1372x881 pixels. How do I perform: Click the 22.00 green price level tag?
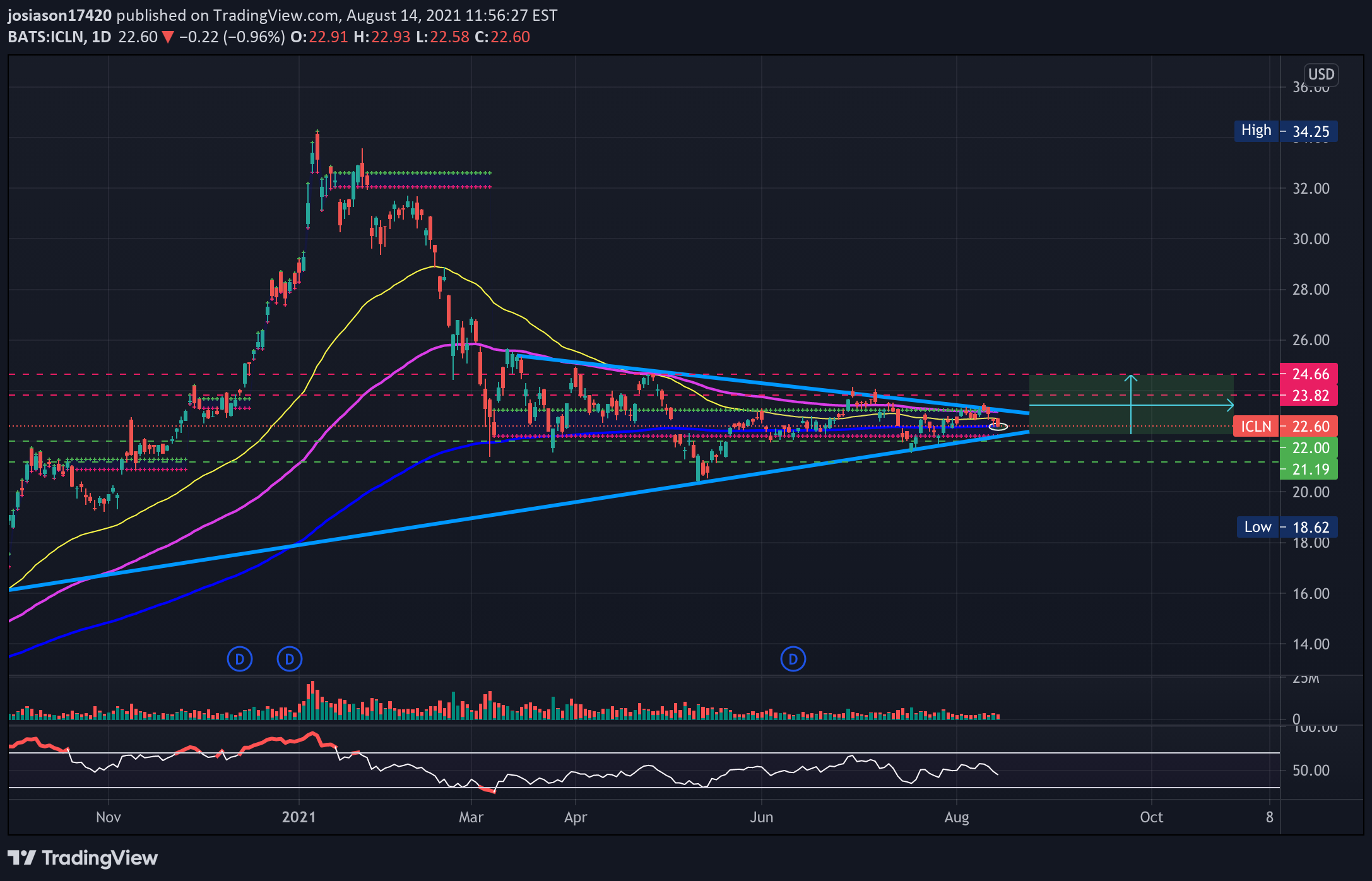[1309, 448]
